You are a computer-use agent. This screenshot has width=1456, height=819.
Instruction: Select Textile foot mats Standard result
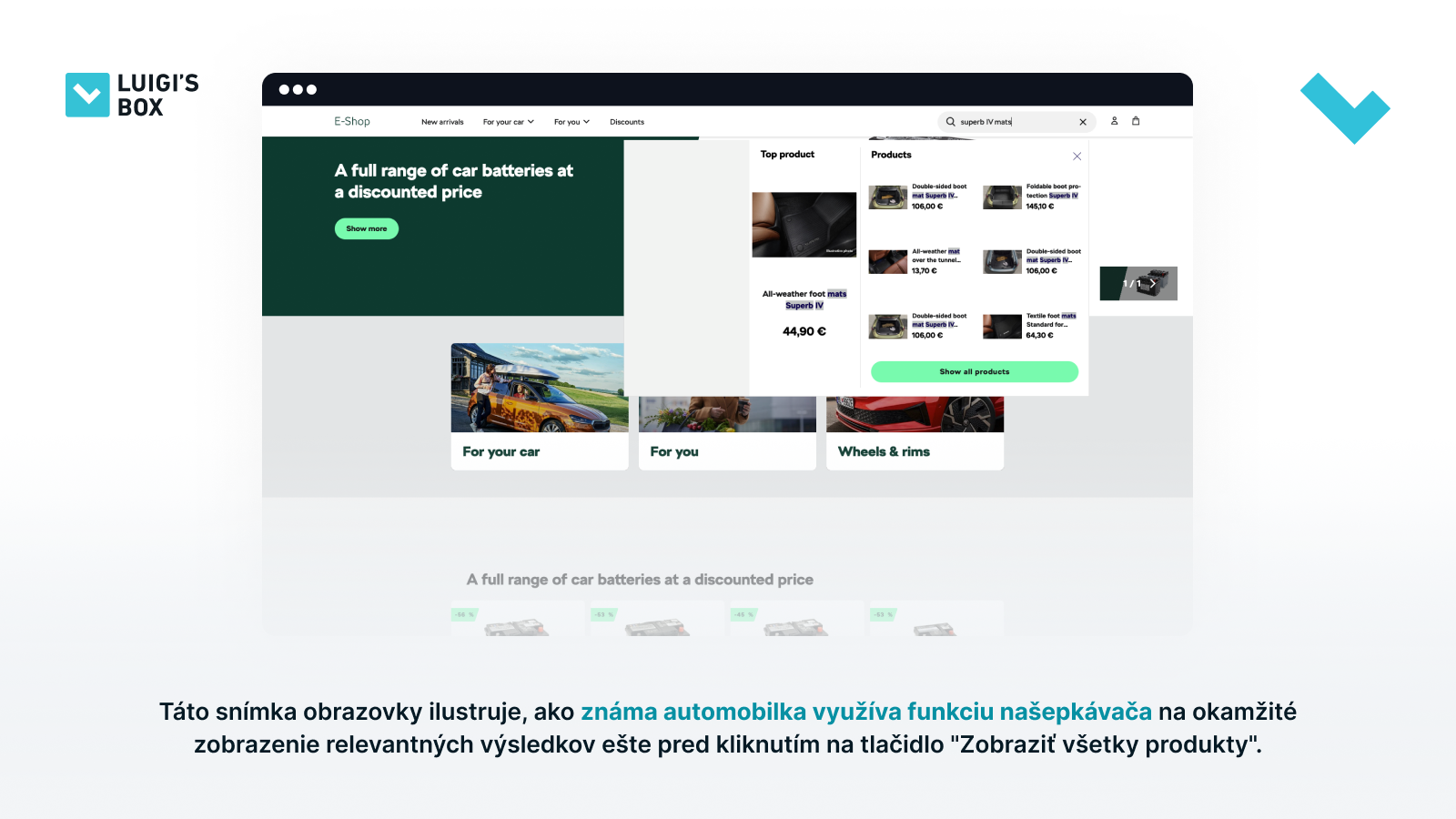pyautogui.click(x=1051, y=320)
